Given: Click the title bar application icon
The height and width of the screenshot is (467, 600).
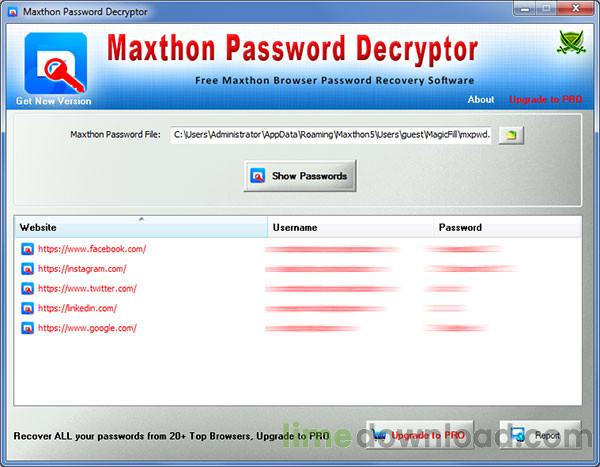Looking at the screenshot, I should click(13, 12).
